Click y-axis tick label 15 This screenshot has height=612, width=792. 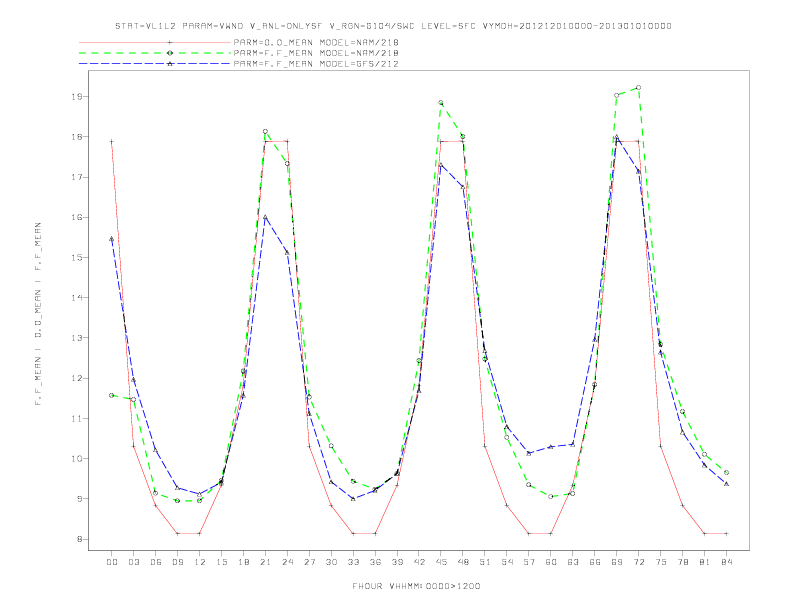(x=78, y=258)
